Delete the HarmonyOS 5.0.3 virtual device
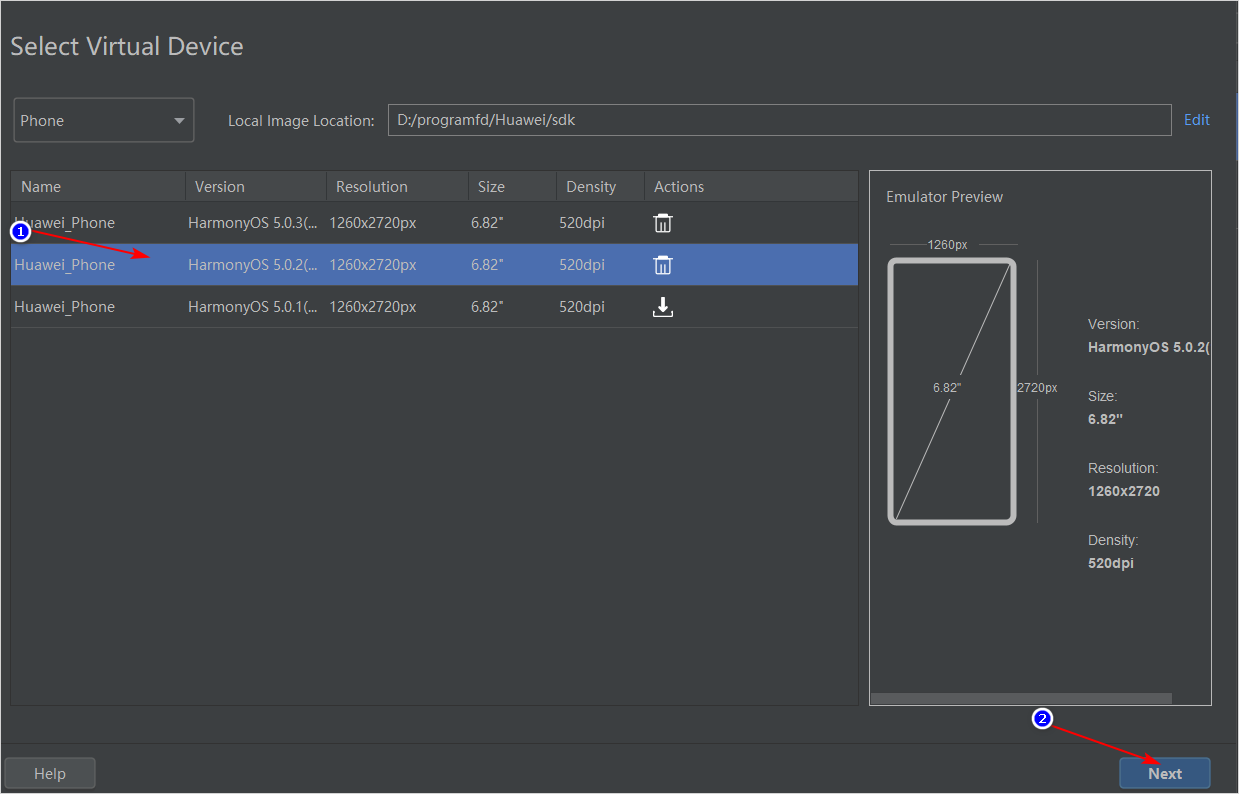 pyautogui.click(x=663, y=223)
